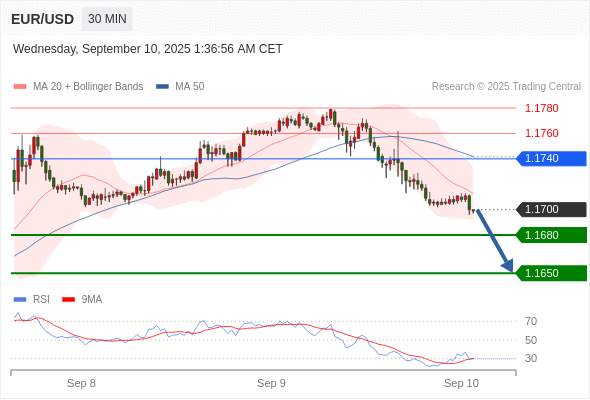Click the MA 50 legend blue swatch
Viewport: 590px width, 400px height.
[x=163, y=87]
